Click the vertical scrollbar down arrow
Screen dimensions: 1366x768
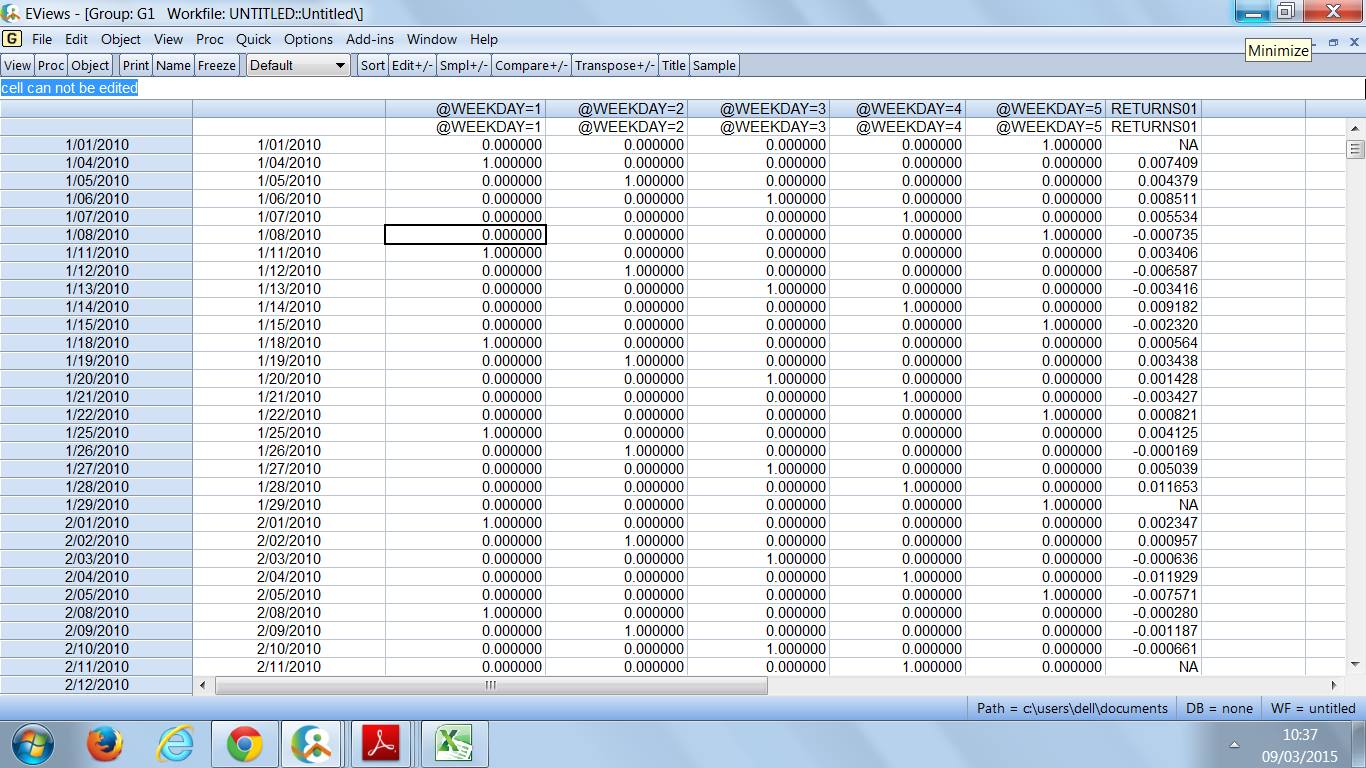coord(1356,664)
